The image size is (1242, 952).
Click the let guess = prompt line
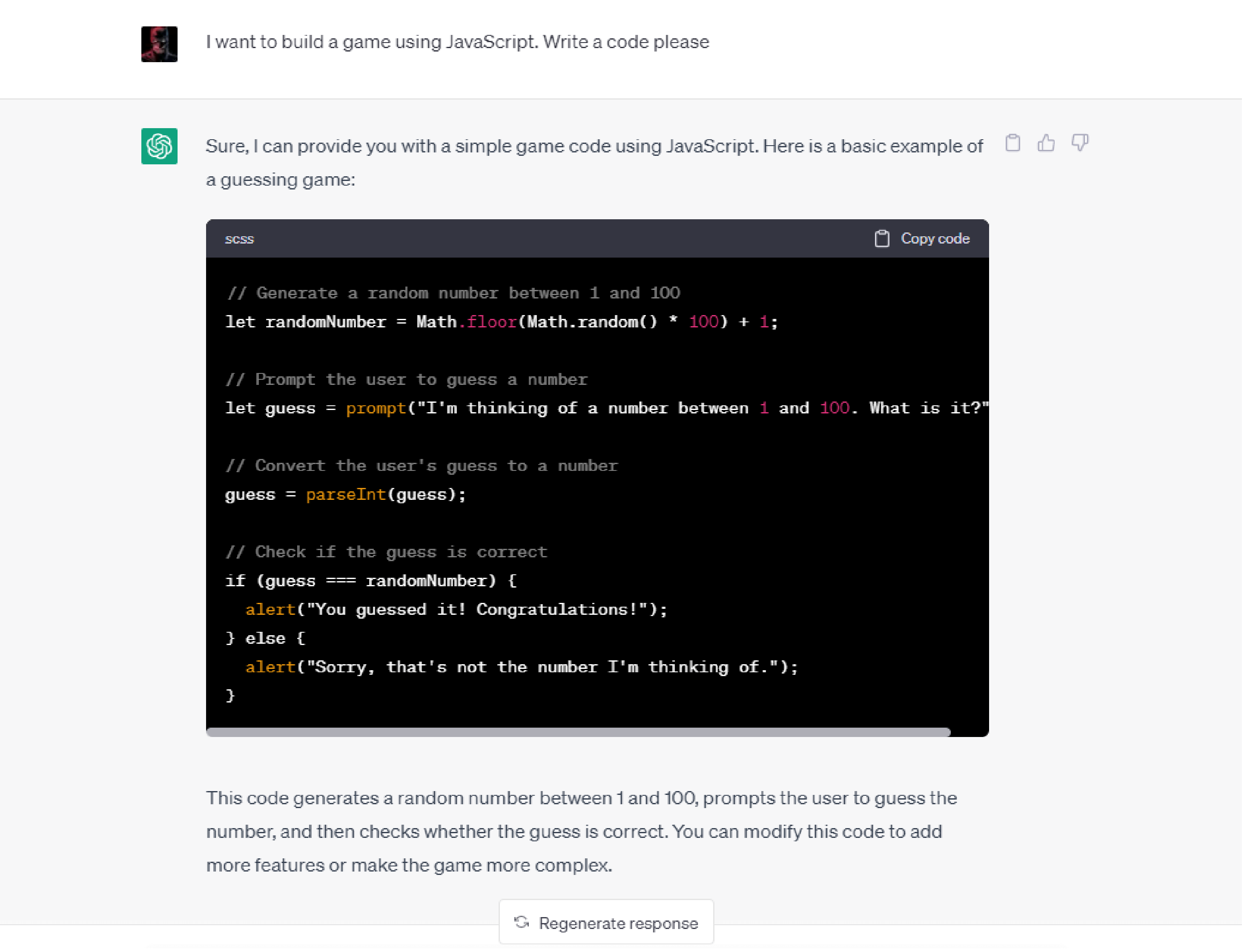tap(606, 408)
